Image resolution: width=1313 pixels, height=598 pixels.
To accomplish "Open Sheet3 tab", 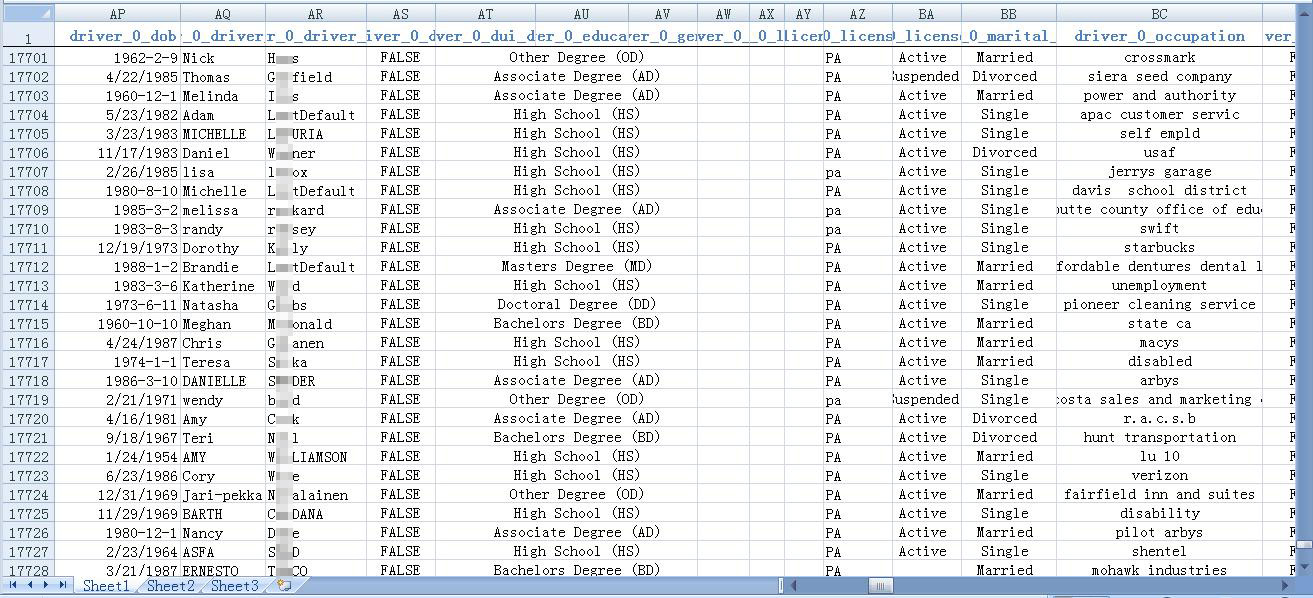I will 234,586.
